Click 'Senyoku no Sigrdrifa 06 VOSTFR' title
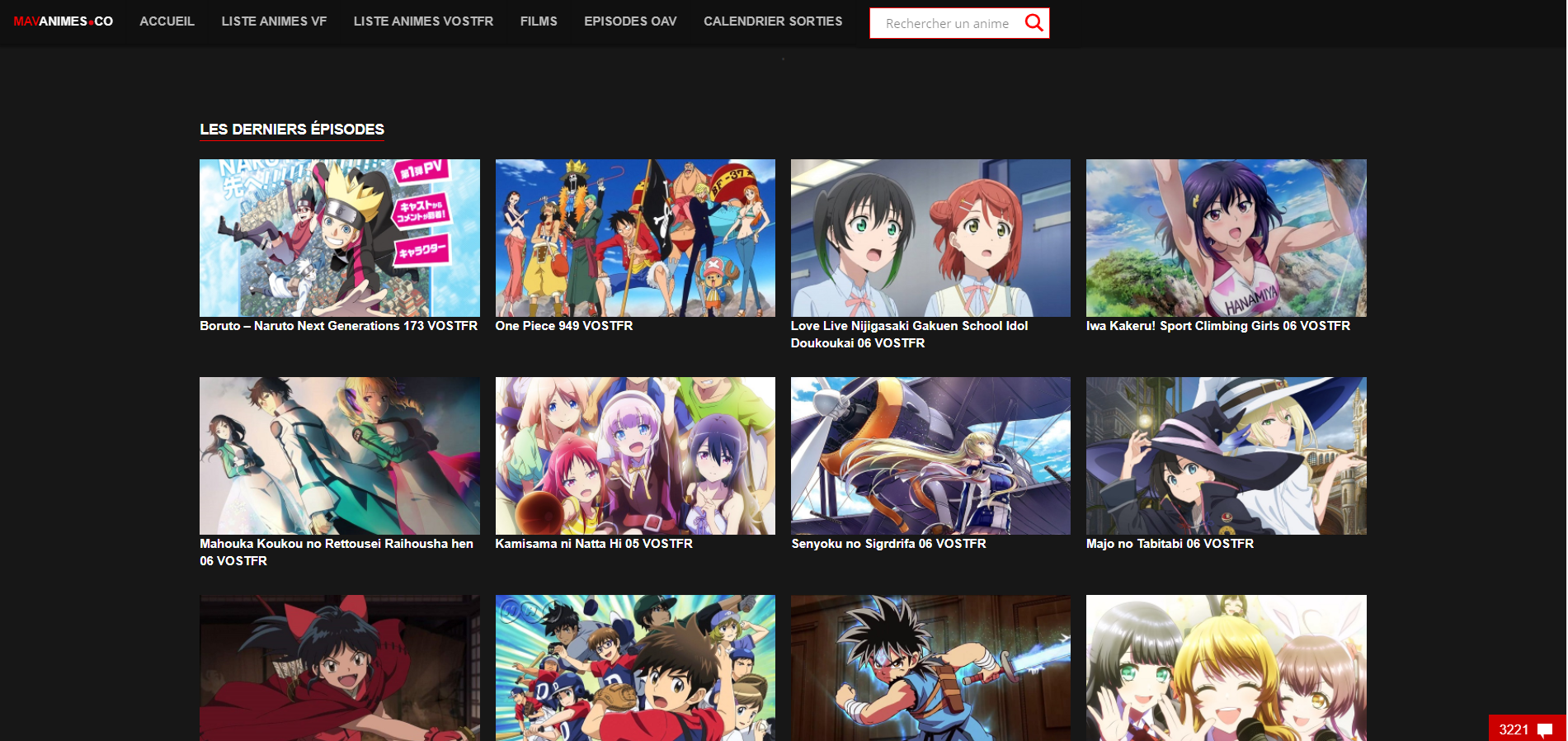This screenshot has height=741, width=1568. (888, 544)
